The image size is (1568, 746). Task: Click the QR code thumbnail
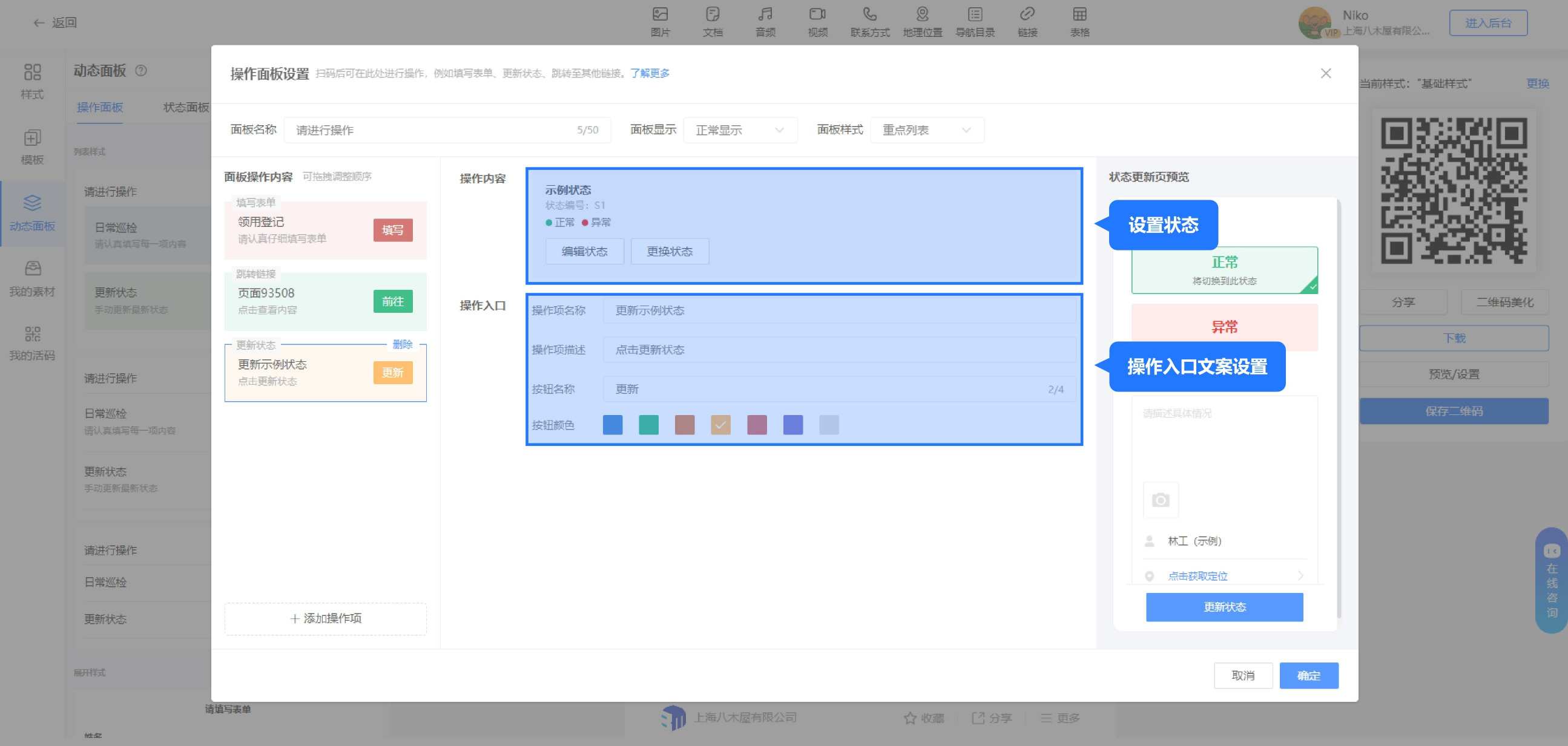[x=1454, y=191]
